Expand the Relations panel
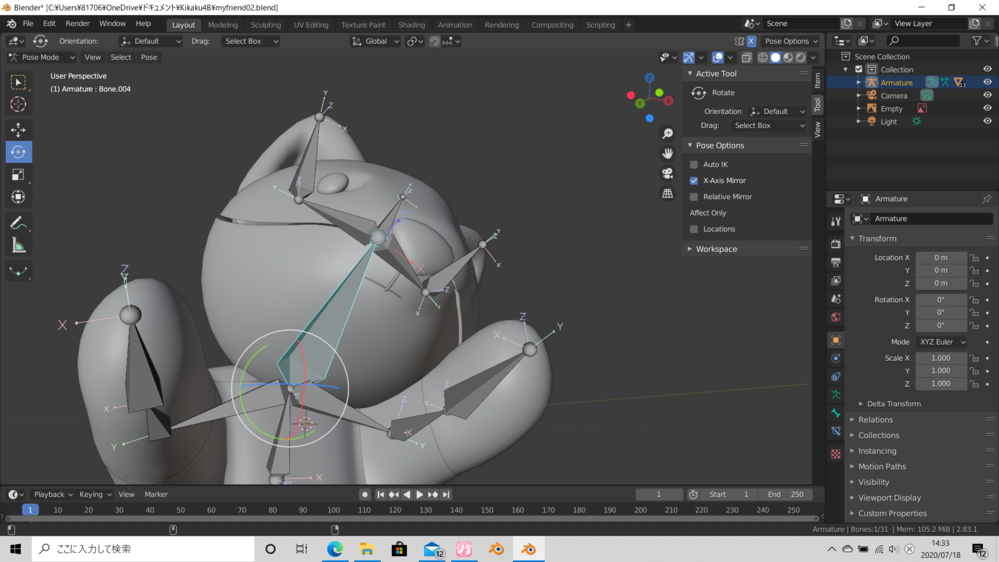This screenshot has width=999, height=562. coord(875,420)
